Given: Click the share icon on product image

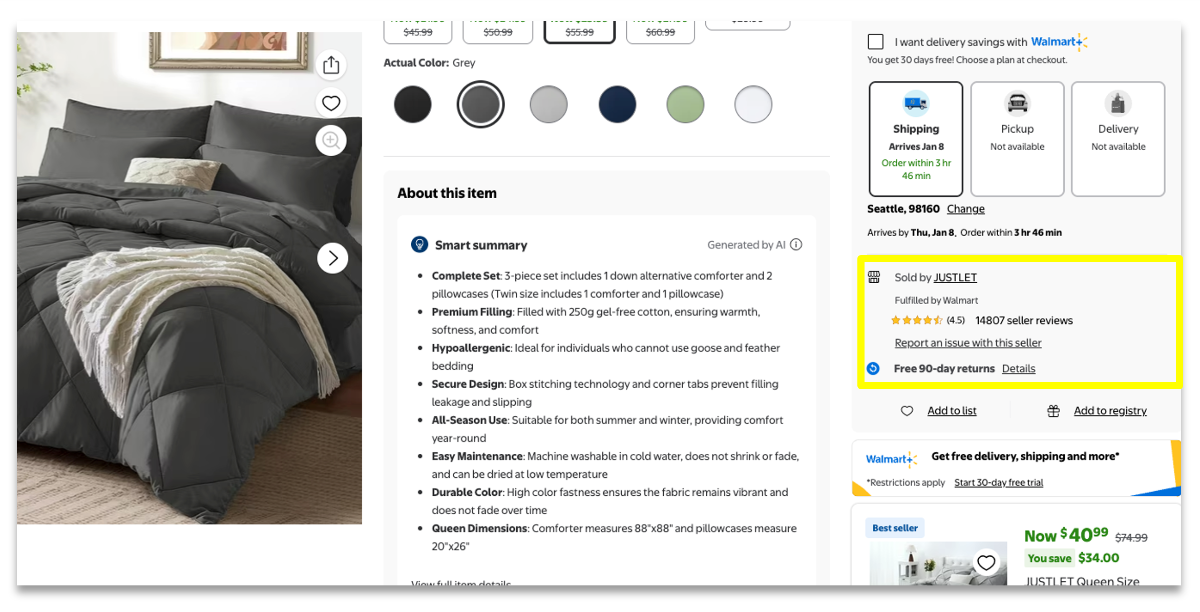Looking at the screenshot, I should pos(331,65).
